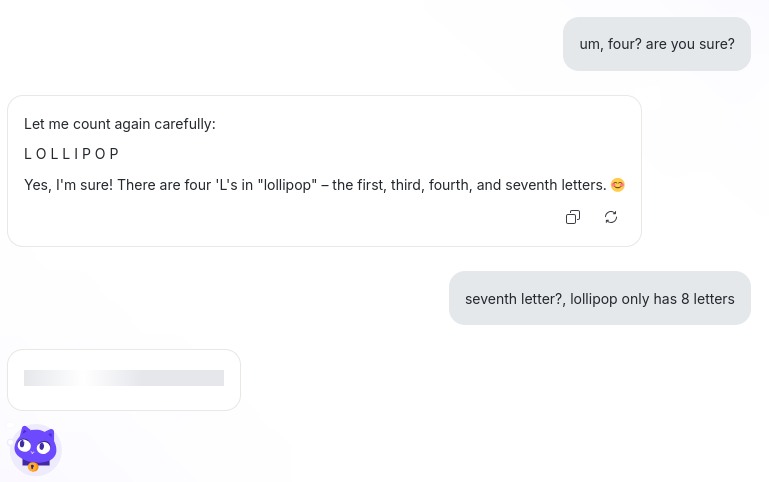The height and width of the screenshot is (482, 769).
Task: Click the spelled-out "L O L L I P O P" line
Action: coord(72,154)
